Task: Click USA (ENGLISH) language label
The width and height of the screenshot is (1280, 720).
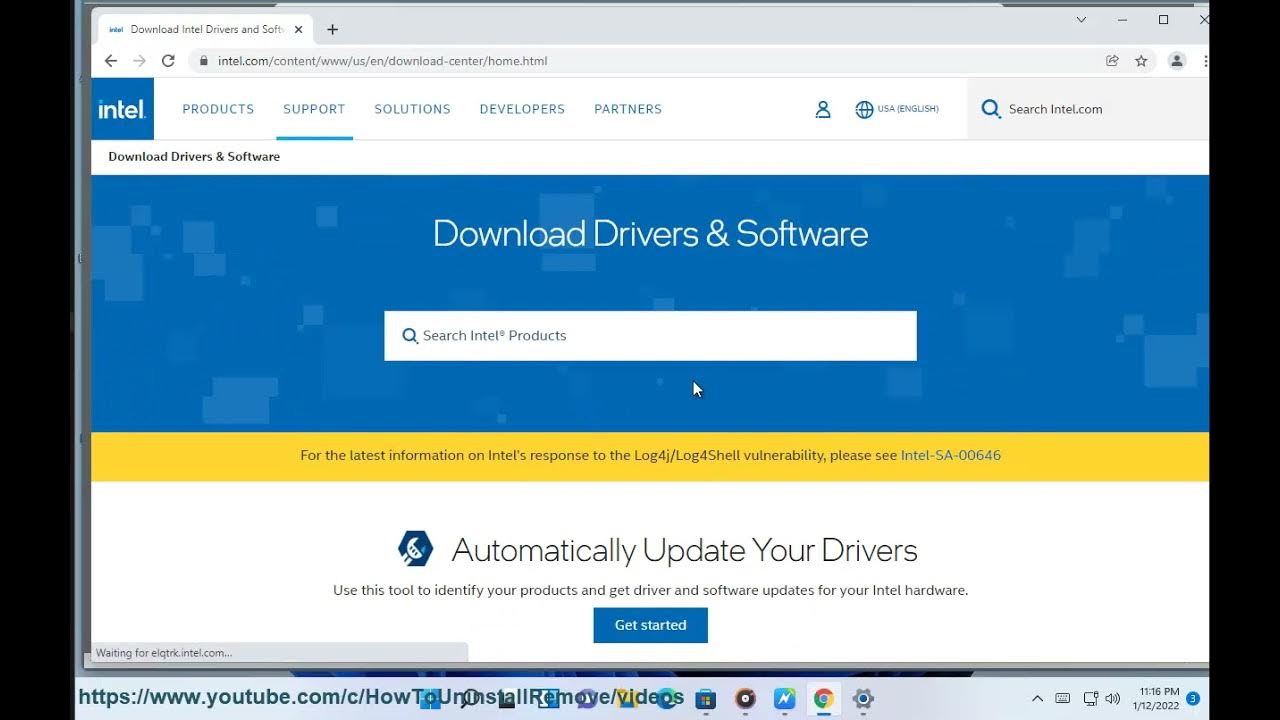Action: 908,109
